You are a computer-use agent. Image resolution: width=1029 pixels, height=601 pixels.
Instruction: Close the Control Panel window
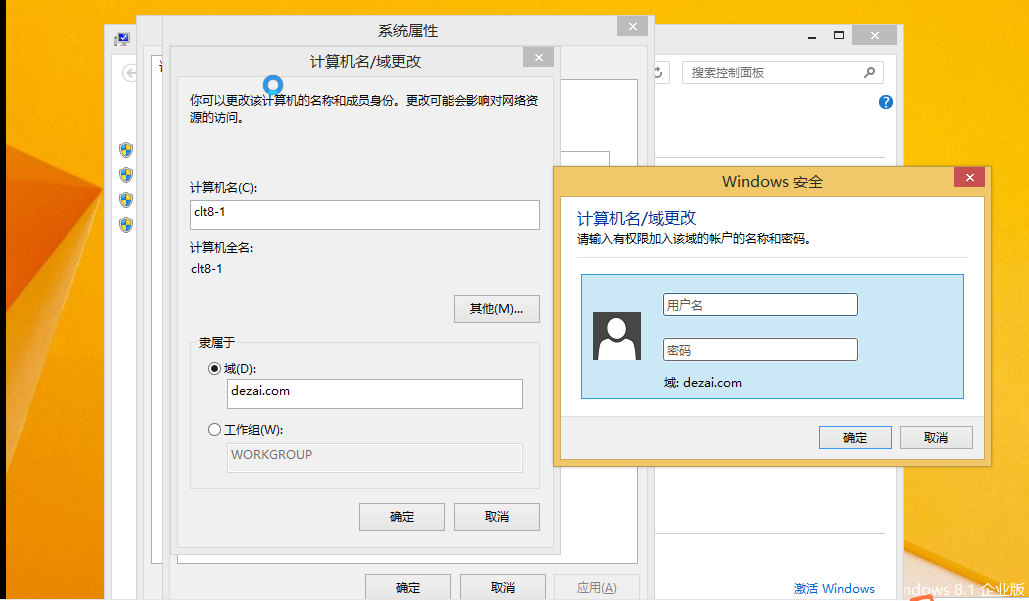click(x=875, y=35)
